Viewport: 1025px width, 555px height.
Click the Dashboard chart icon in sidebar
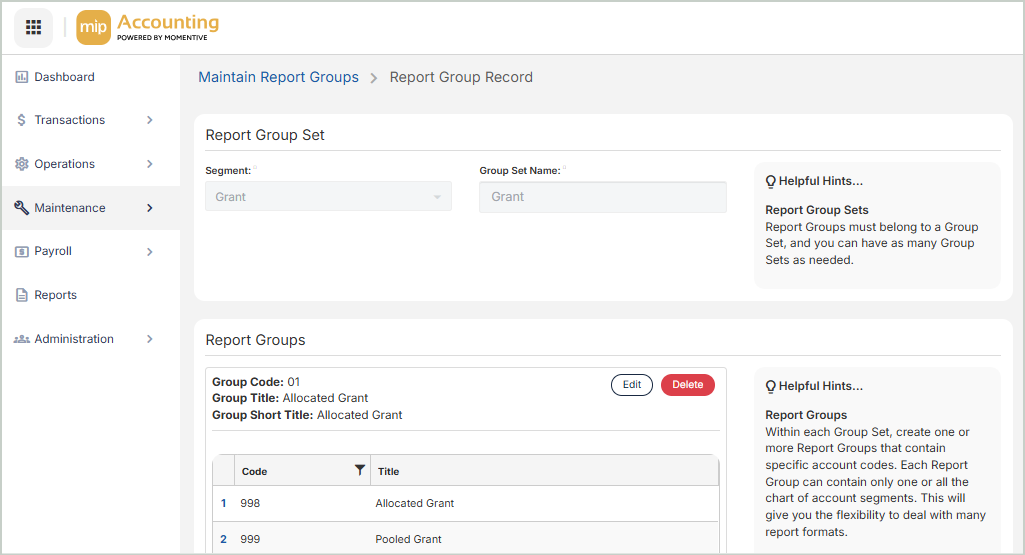(x=22, y=77)
